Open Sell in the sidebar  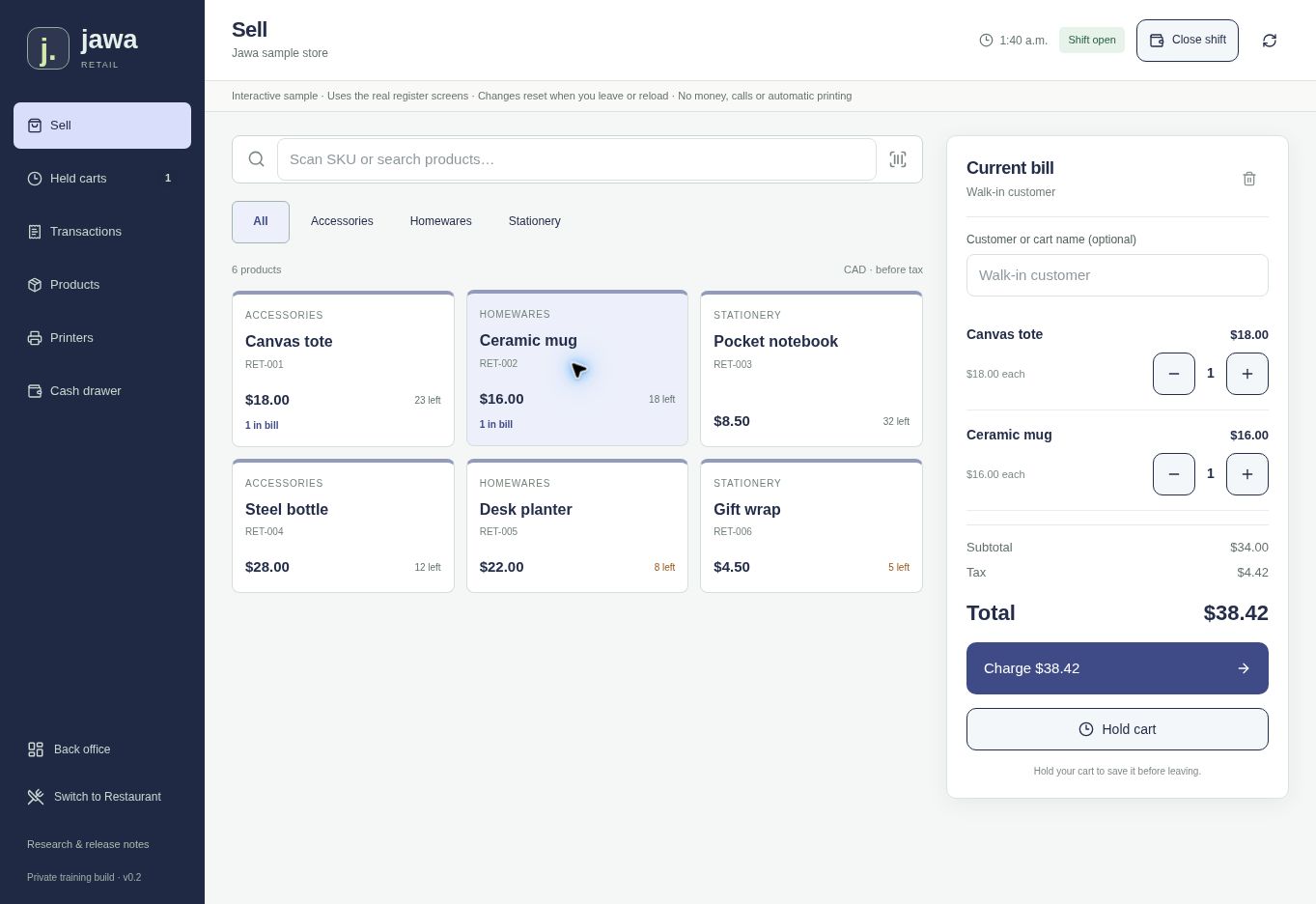[102, 126]
